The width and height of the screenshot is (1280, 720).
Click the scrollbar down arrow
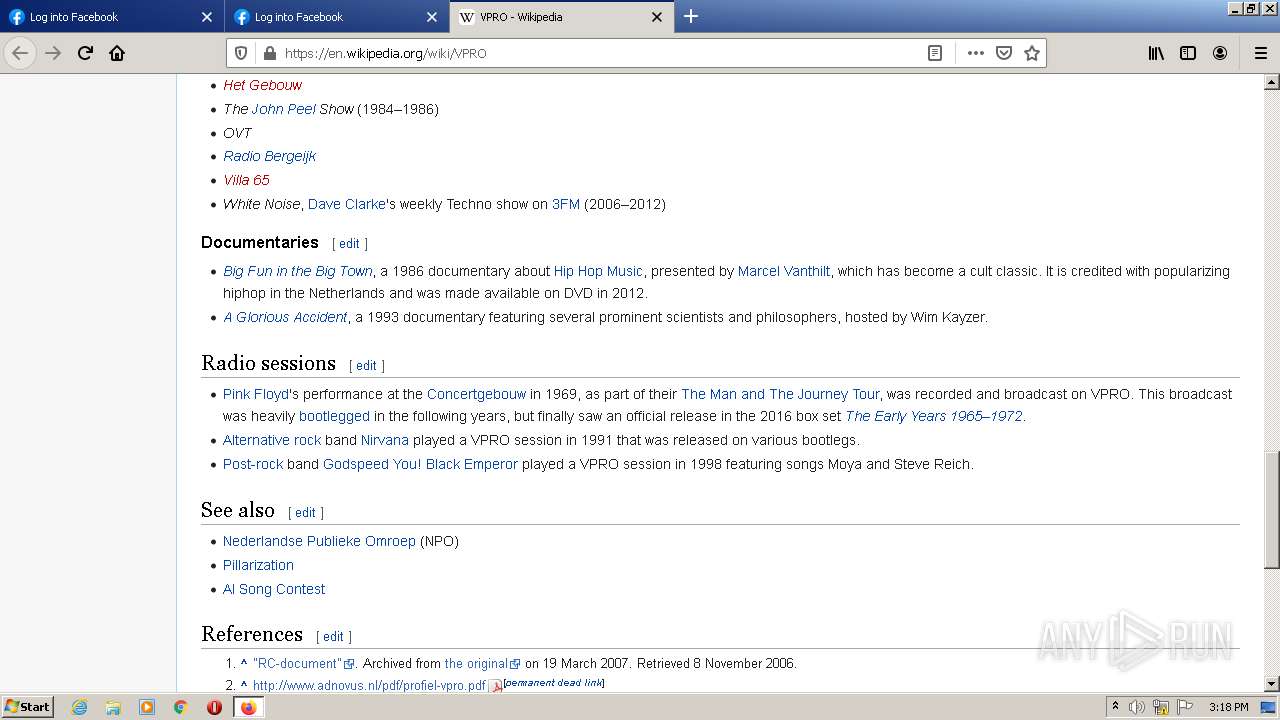click(x=1272, y=685)
